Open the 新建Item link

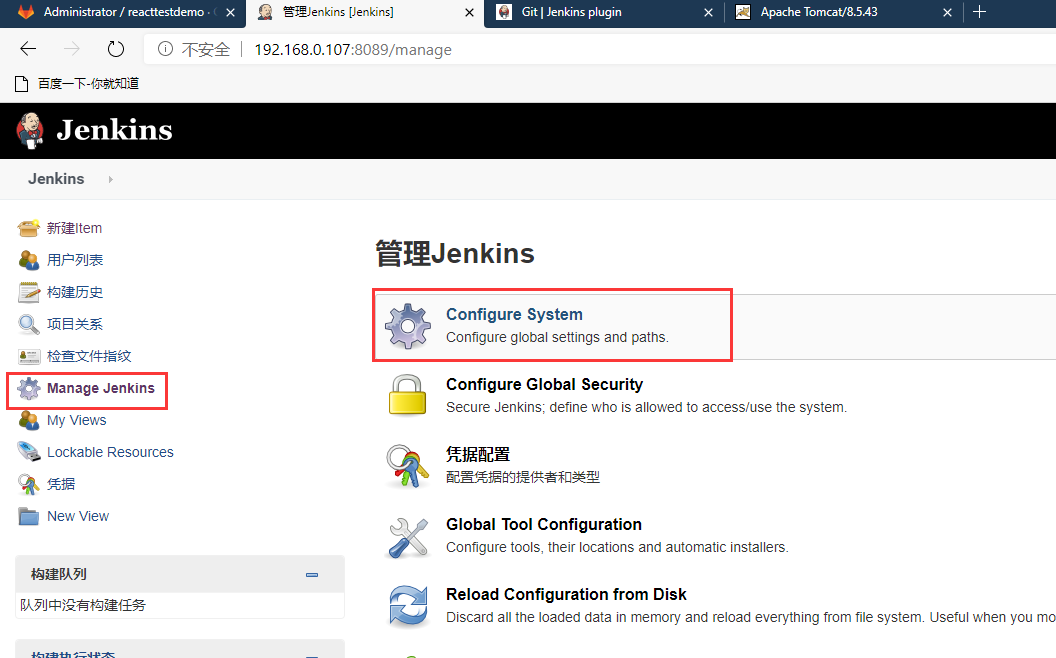(74, 228)
